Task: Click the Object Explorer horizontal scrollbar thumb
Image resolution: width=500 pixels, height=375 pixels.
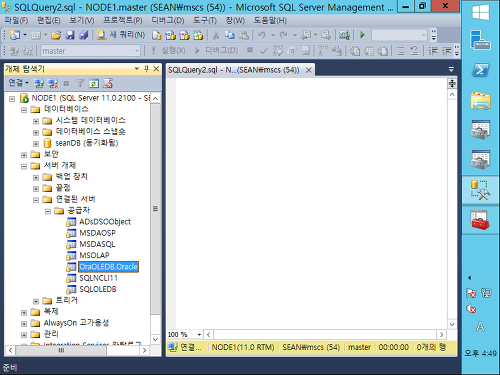Action: 61,350
